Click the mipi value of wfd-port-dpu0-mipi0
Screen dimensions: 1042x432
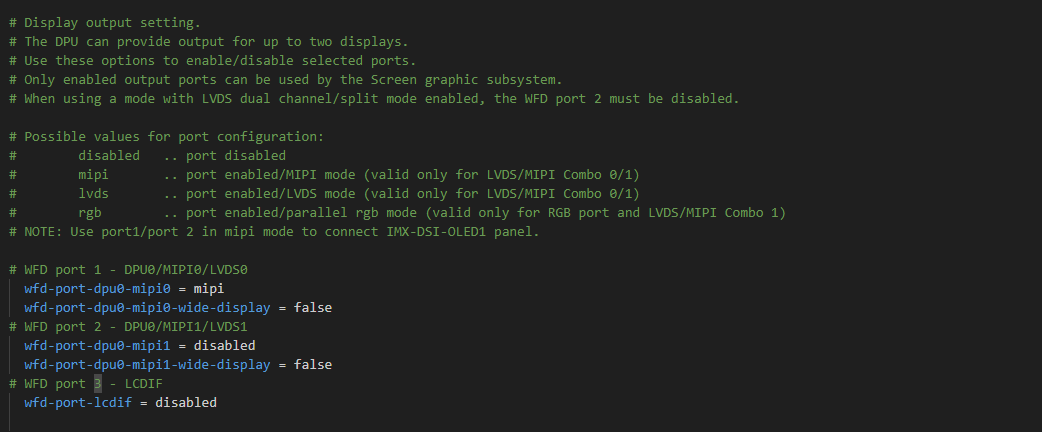210,289
